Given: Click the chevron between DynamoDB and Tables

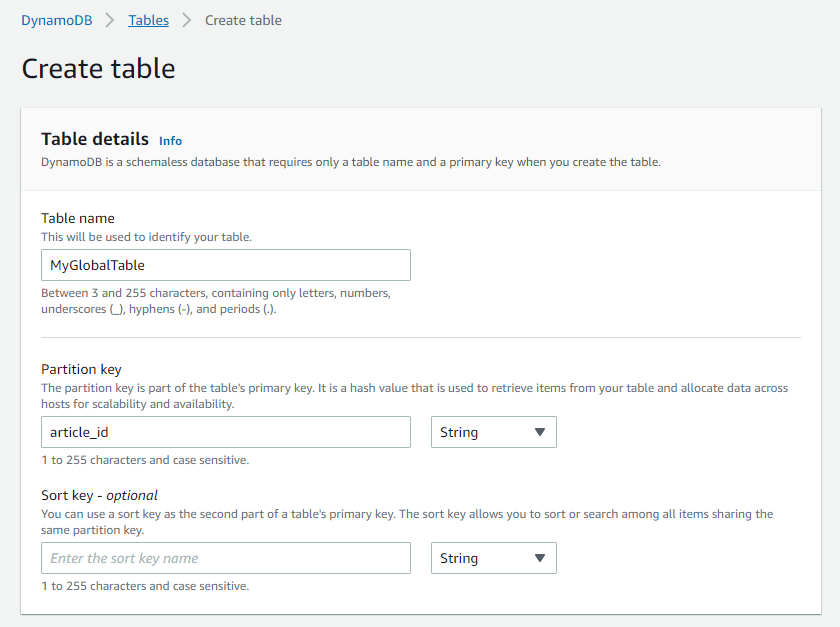Looking at the screenshot, I should pos(111,20).
